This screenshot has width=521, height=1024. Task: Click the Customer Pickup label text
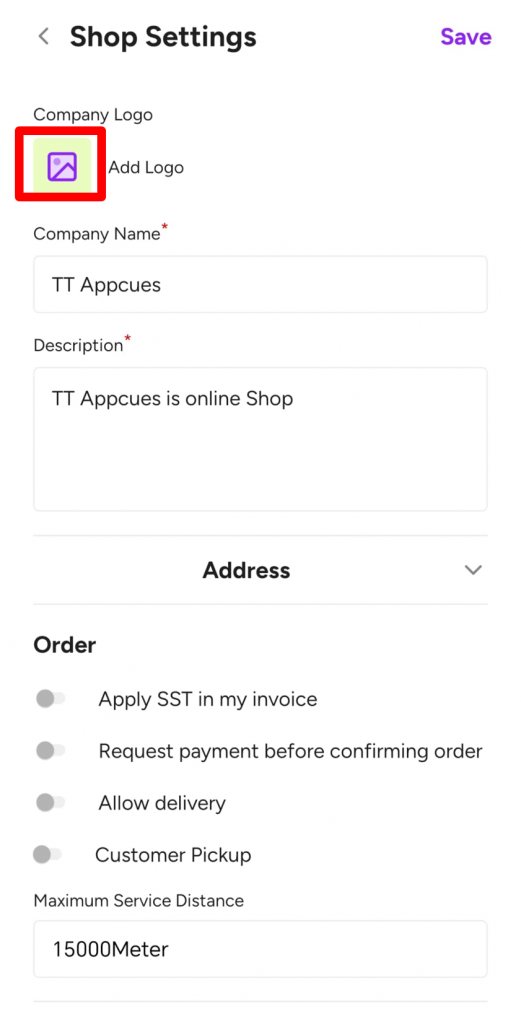click(173, 855)
